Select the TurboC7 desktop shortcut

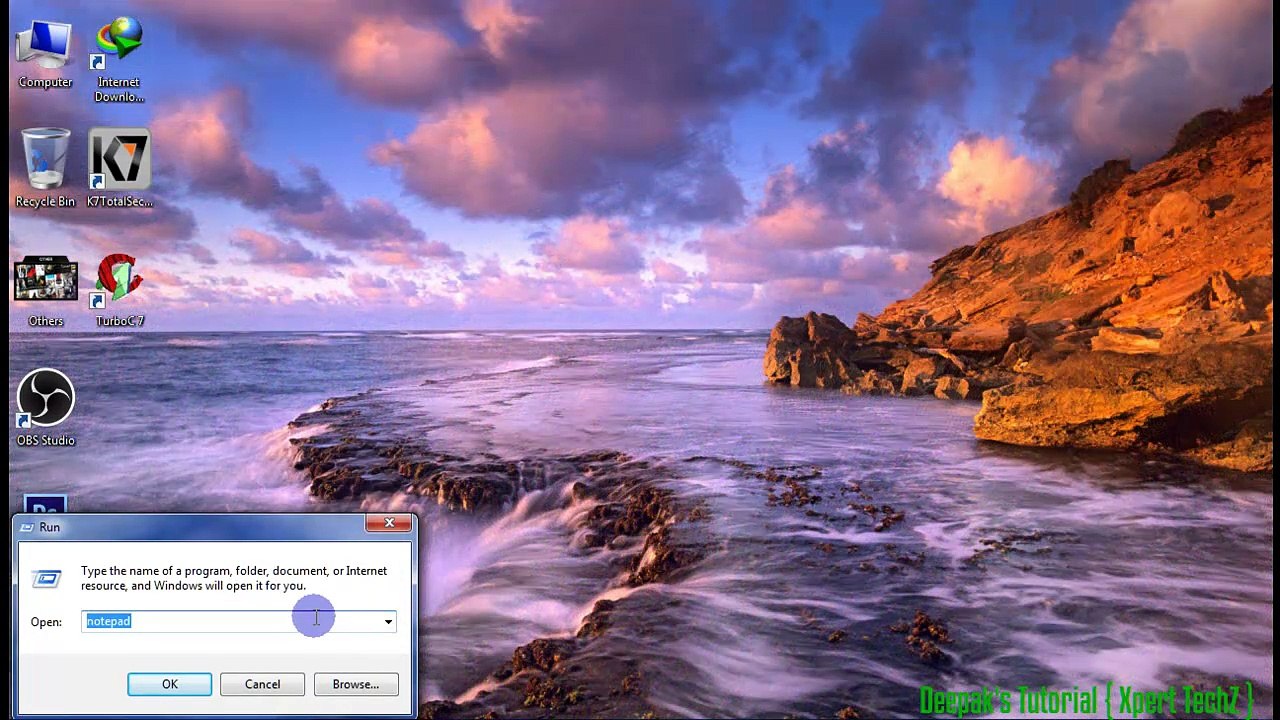pyautogui.click(x=119, y=291)
